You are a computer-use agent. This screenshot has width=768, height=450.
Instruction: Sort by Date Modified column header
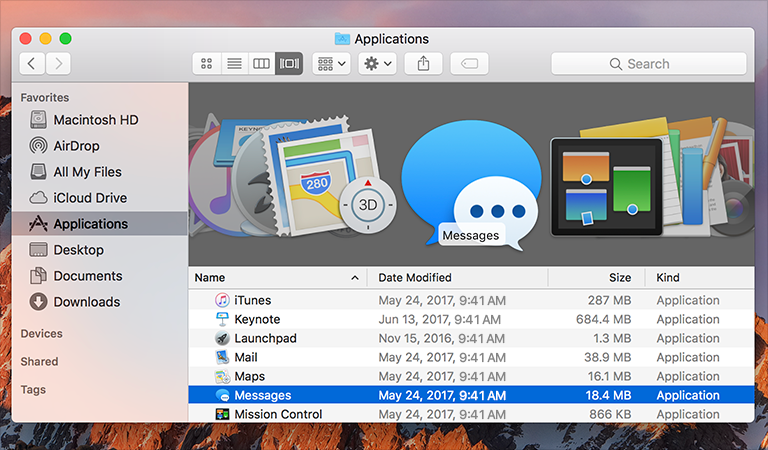click(x=457, y=278)
